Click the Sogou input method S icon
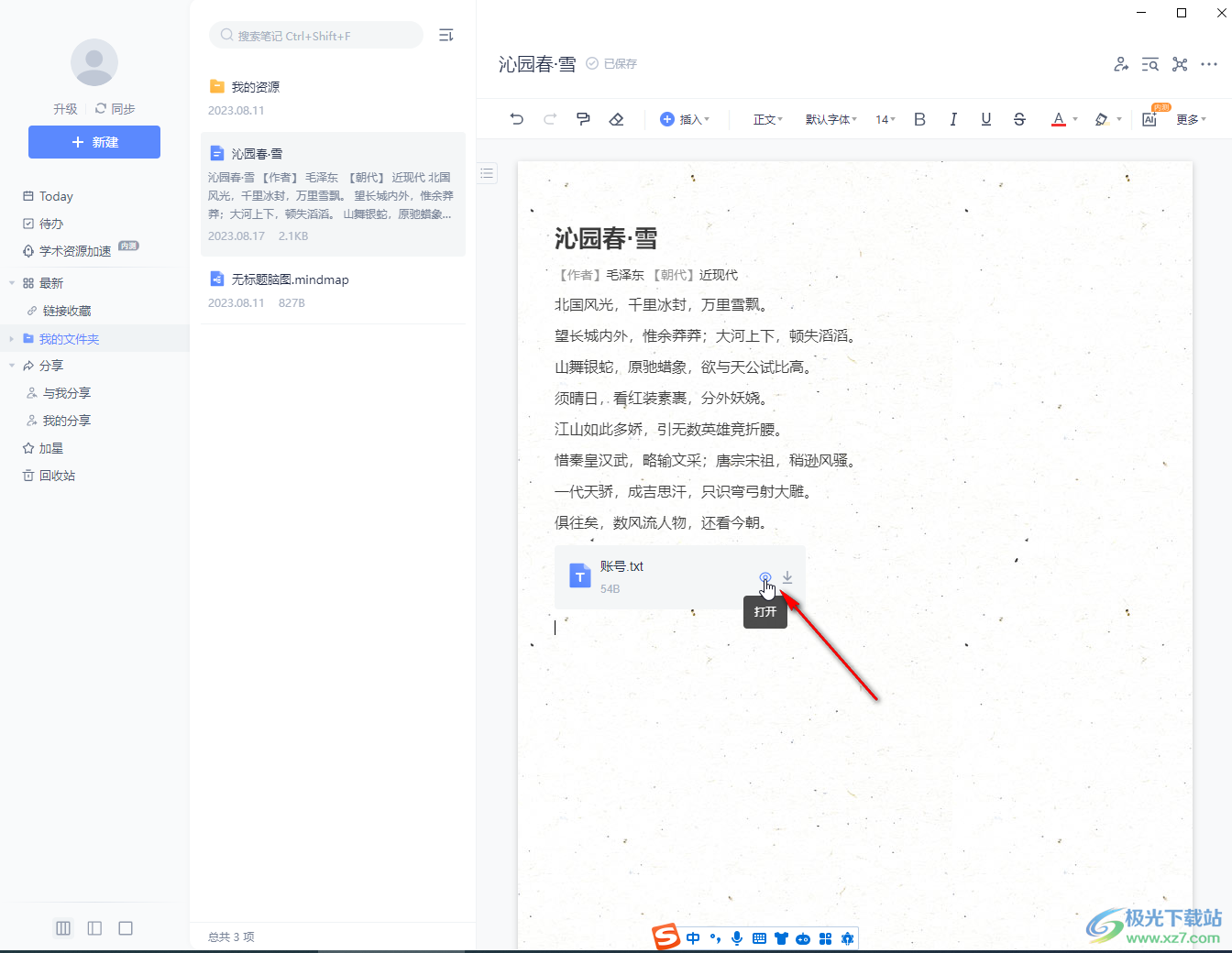The height and width of the screenshot is (953, 1232). click(666, 937)
